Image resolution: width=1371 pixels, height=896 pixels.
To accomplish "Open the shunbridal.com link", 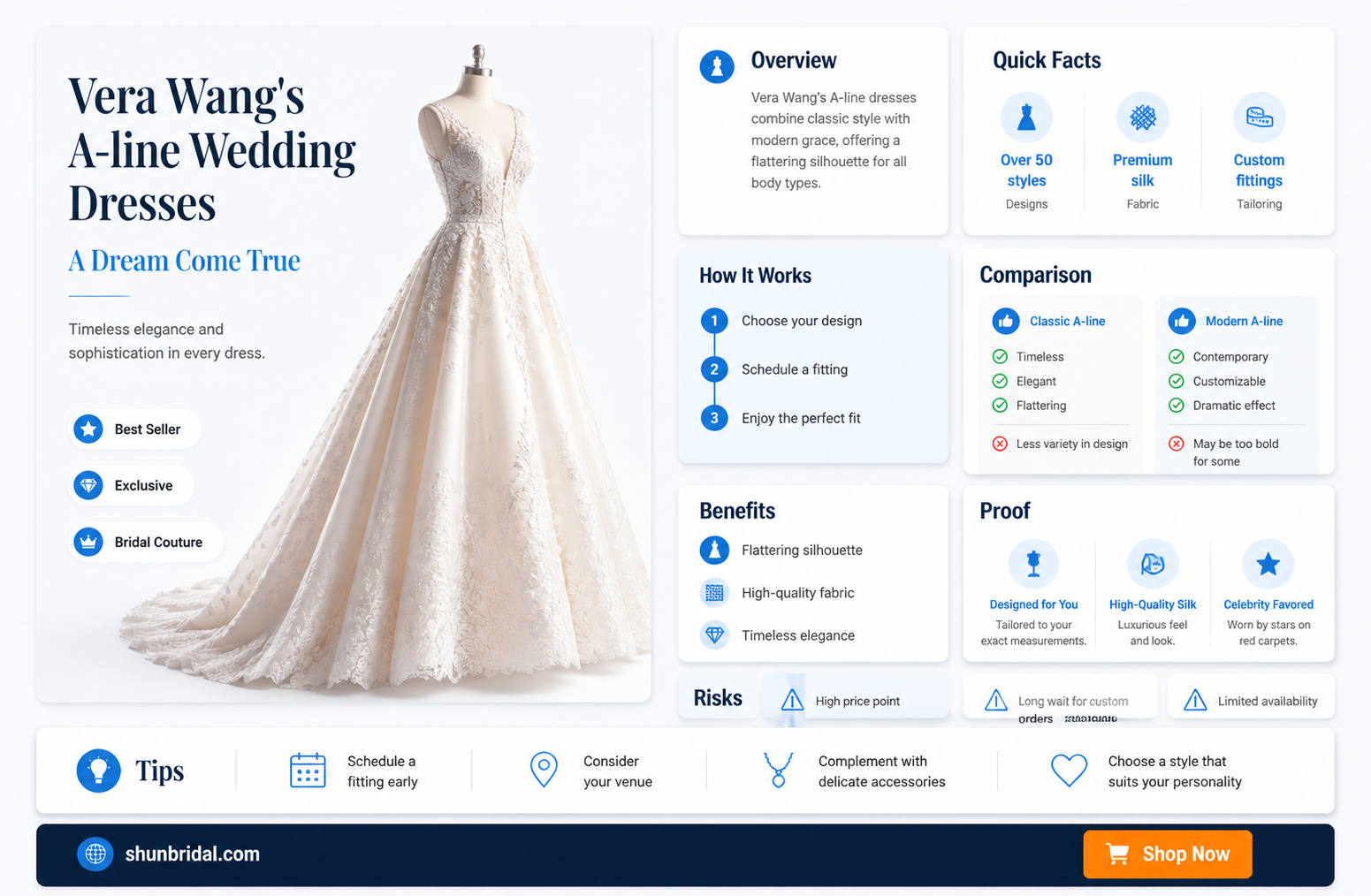I will point(193,854).
